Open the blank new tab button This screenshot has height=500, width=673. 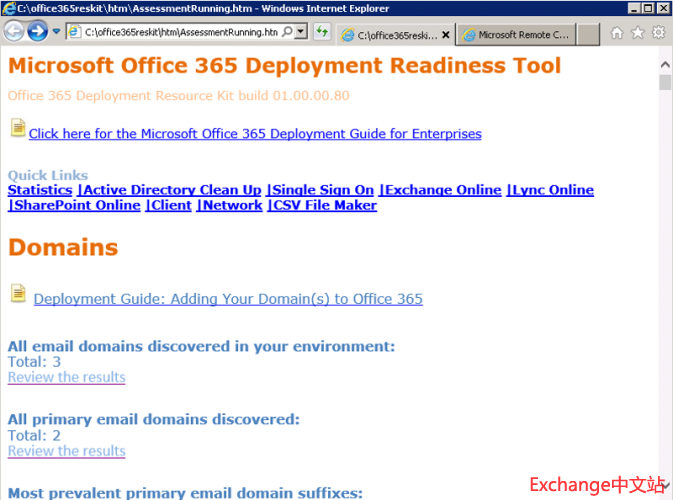[x=588, y=34]
